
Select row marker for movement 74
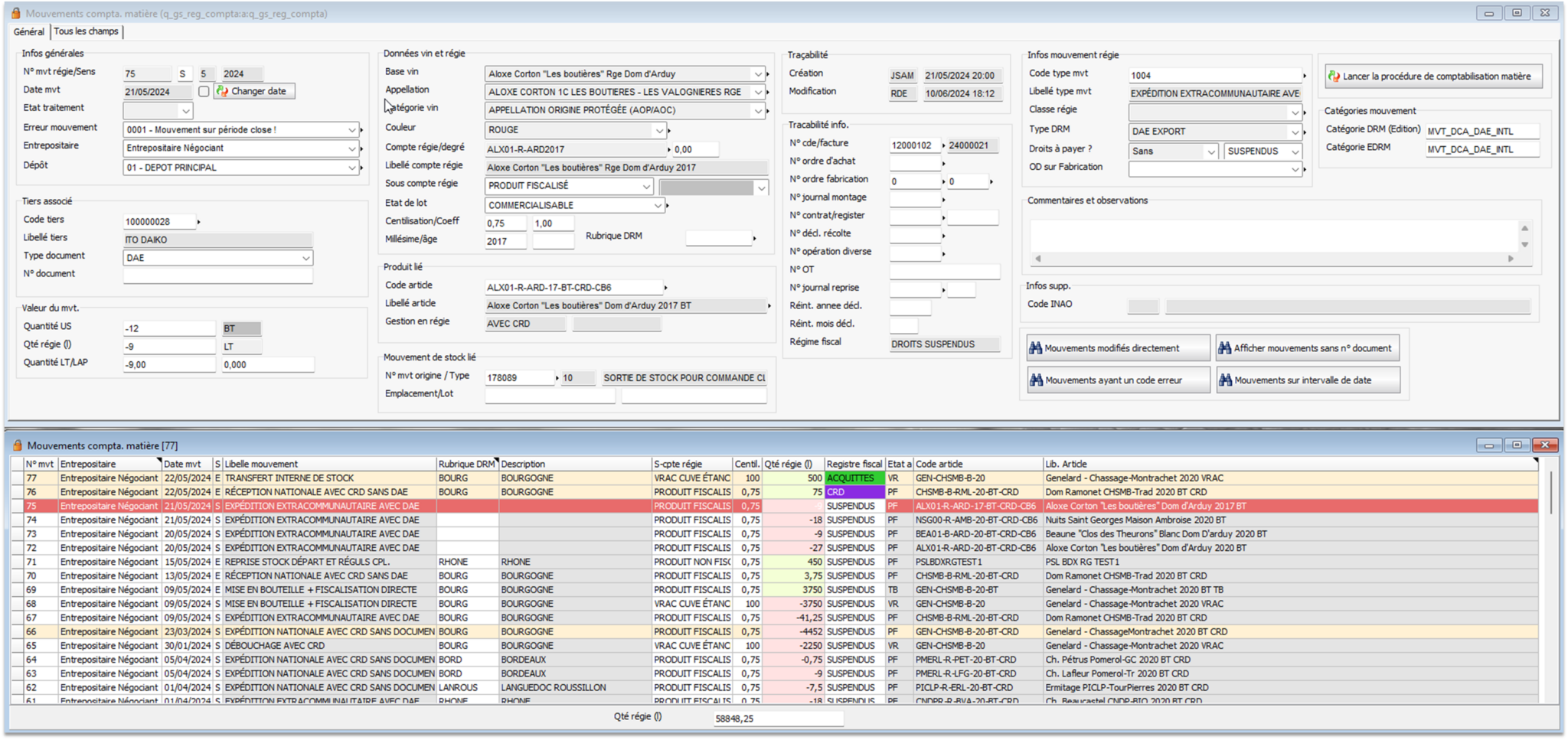coord(17,520)
